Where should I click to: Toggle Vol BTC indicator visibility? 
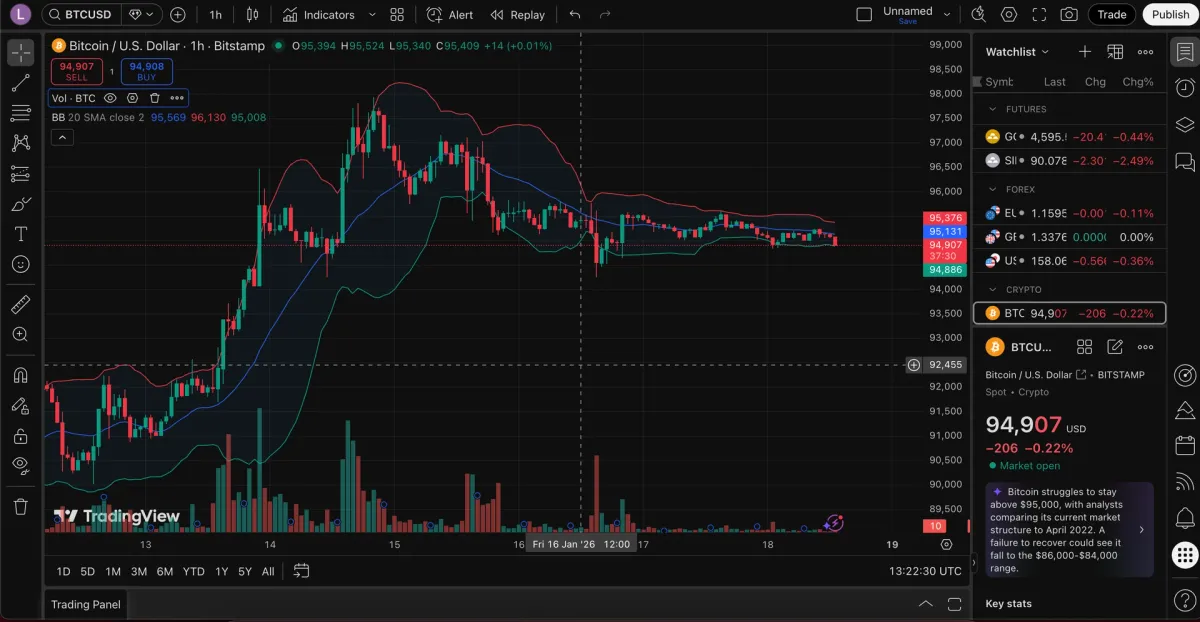point(111,98)
